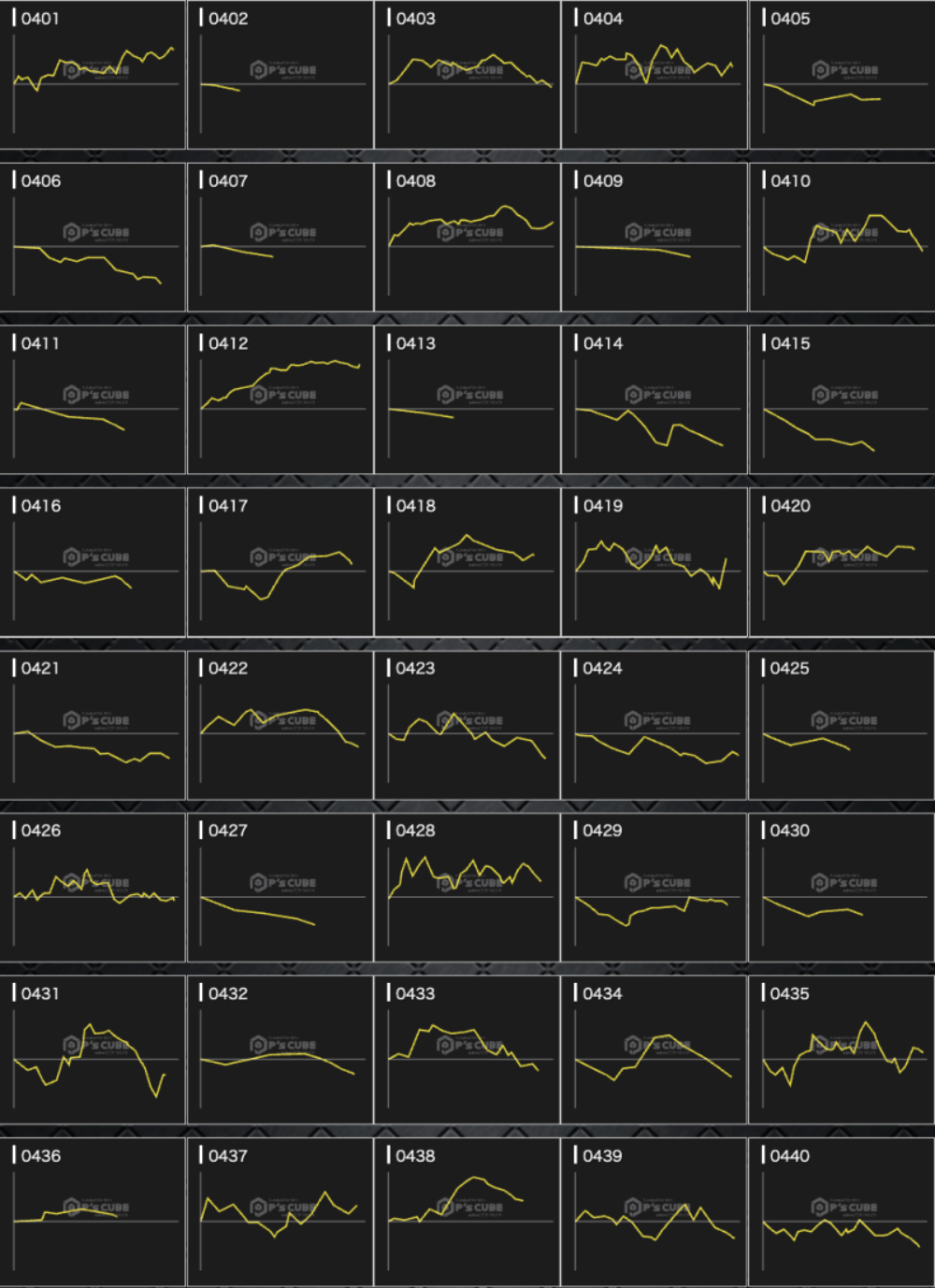
Task: Click the P's CUBE logo in panel 0413
Action: point(470,395)
